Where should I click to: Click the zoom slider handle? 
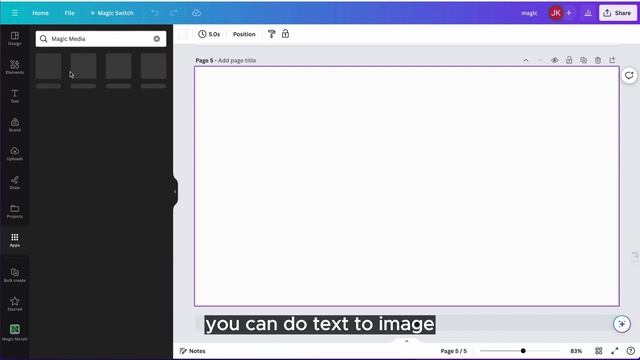coord(523,351)
